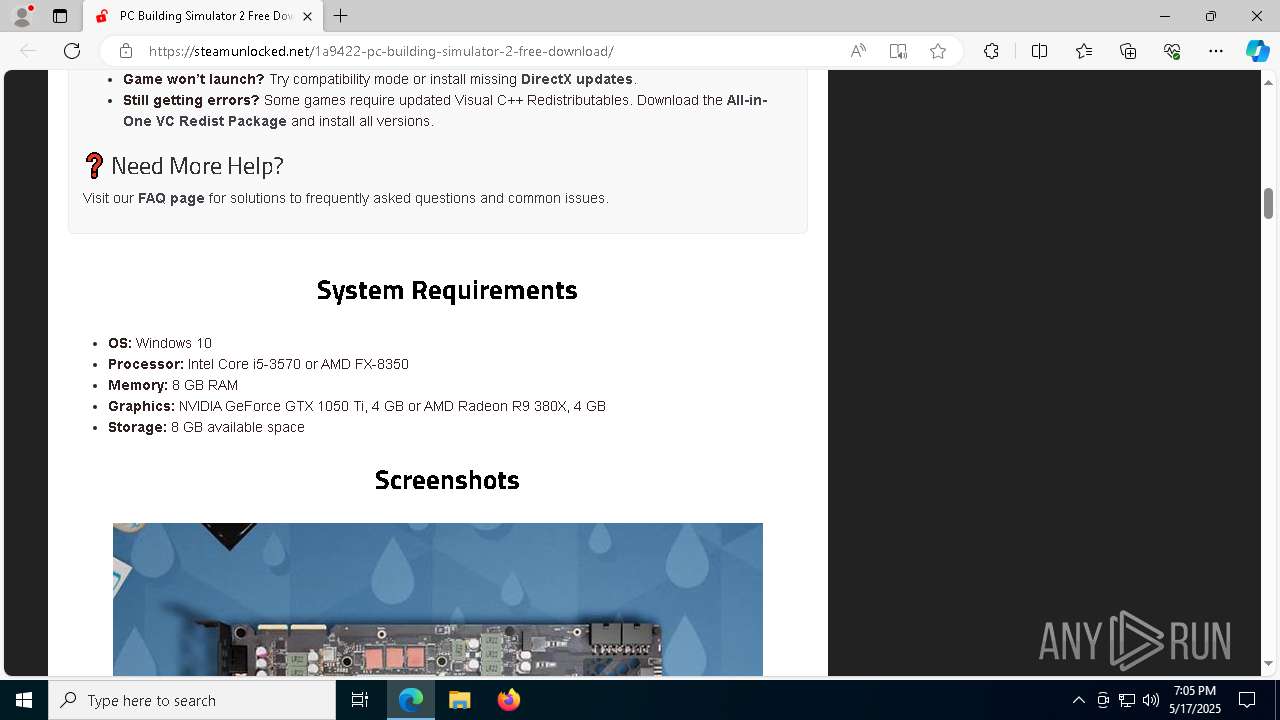
Task: Open the tab actions menu icon
Action: point(60,16)
